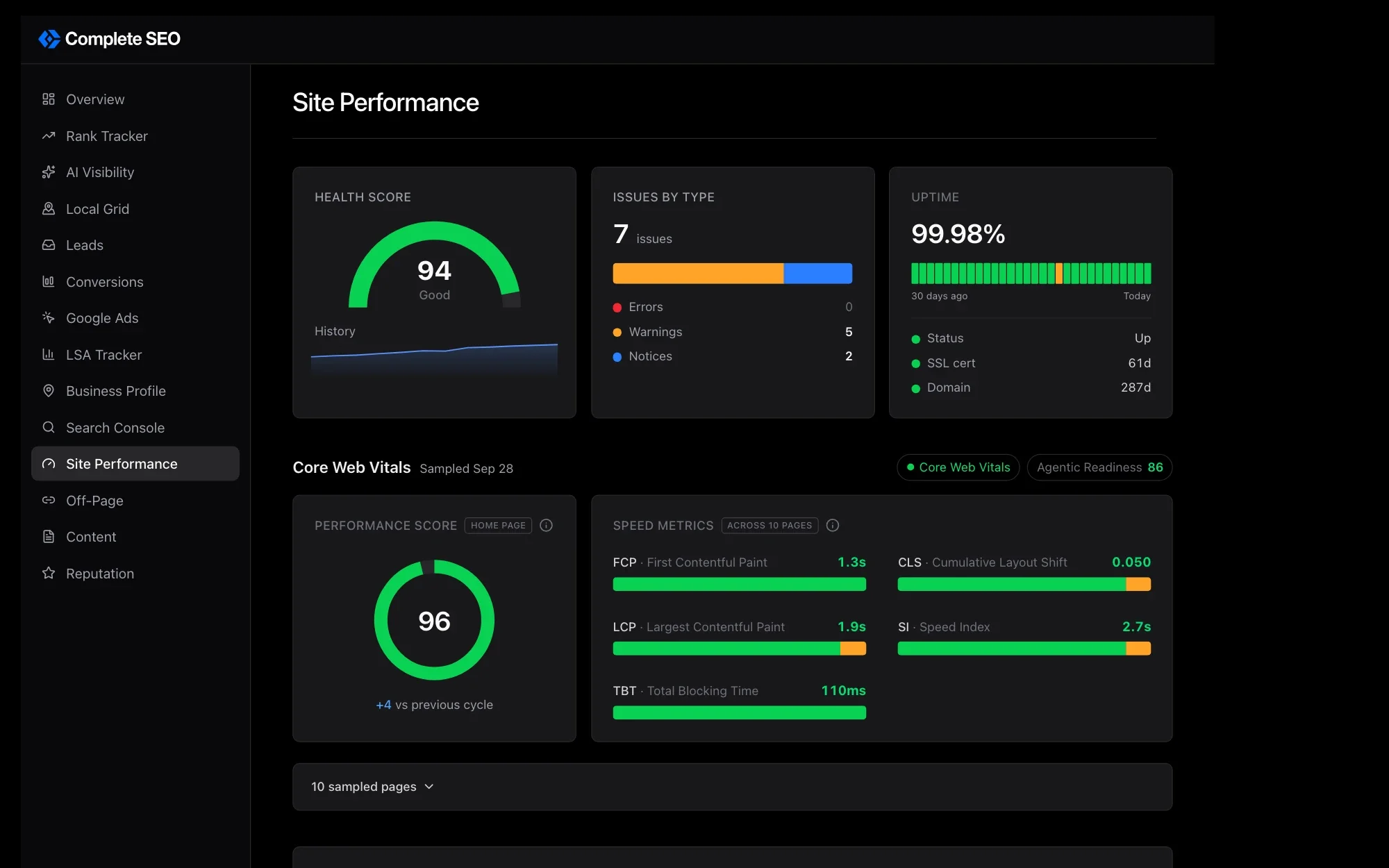Screen dimensions: 1389x868
Task: Click the blue Notices segment in issues bar
Action: tap(818, 274)
